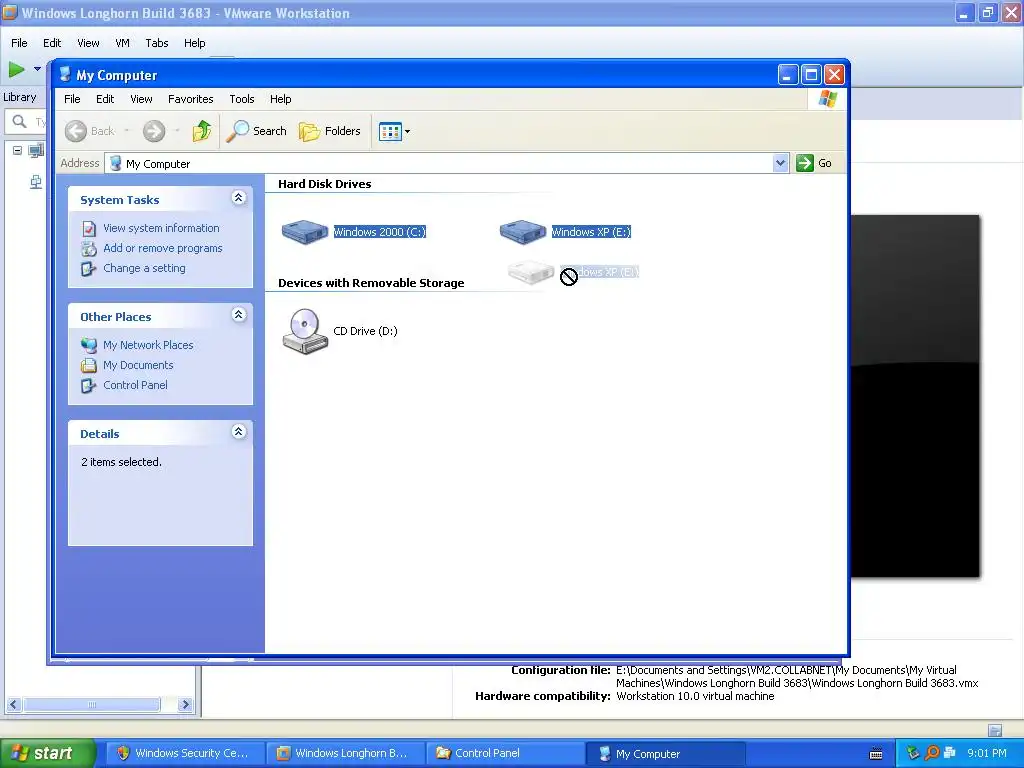
Task: Switch to Windows Security Center taskbar button
Action: 185,753
